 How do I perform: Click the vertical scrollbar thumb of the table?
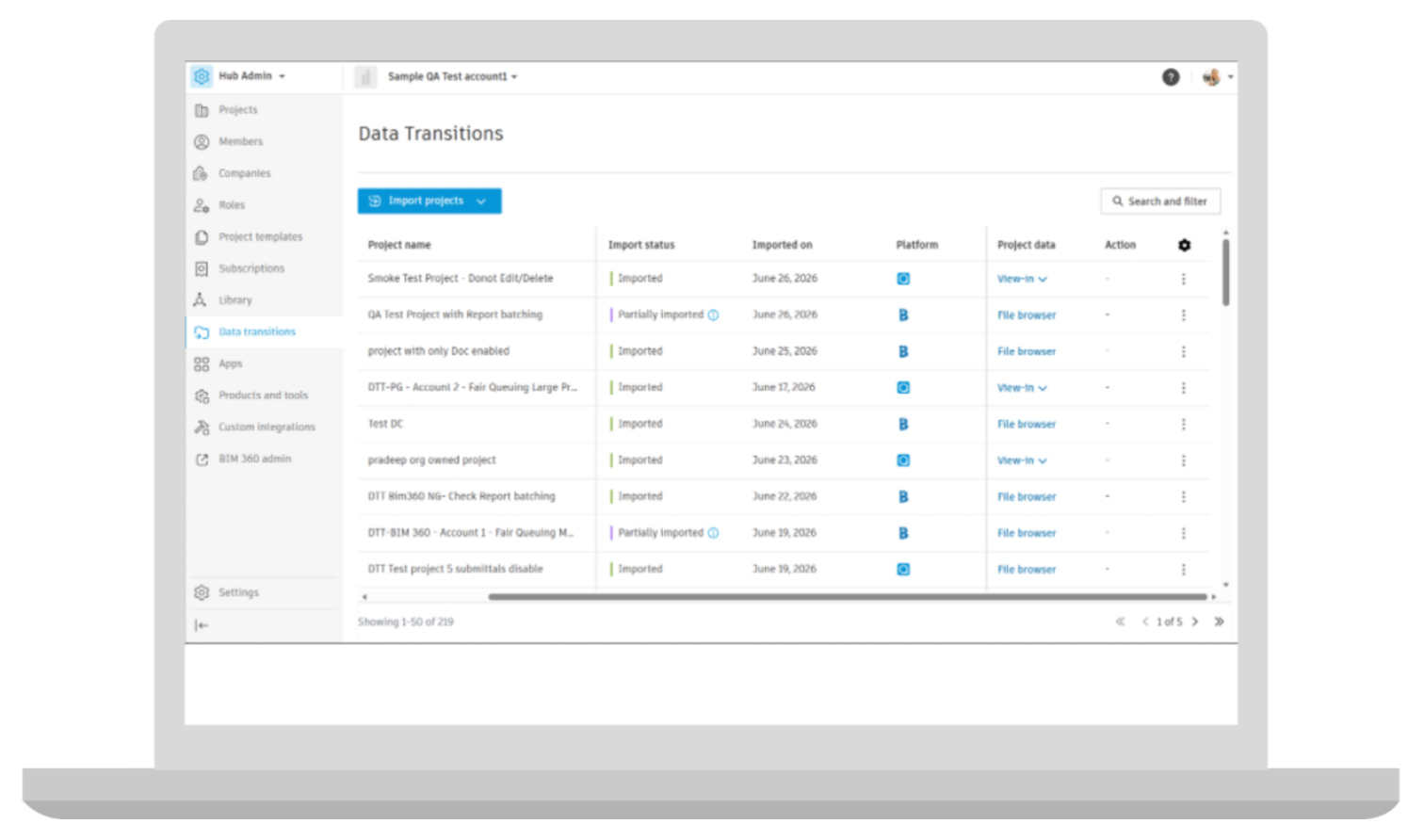coord(1225,273)
